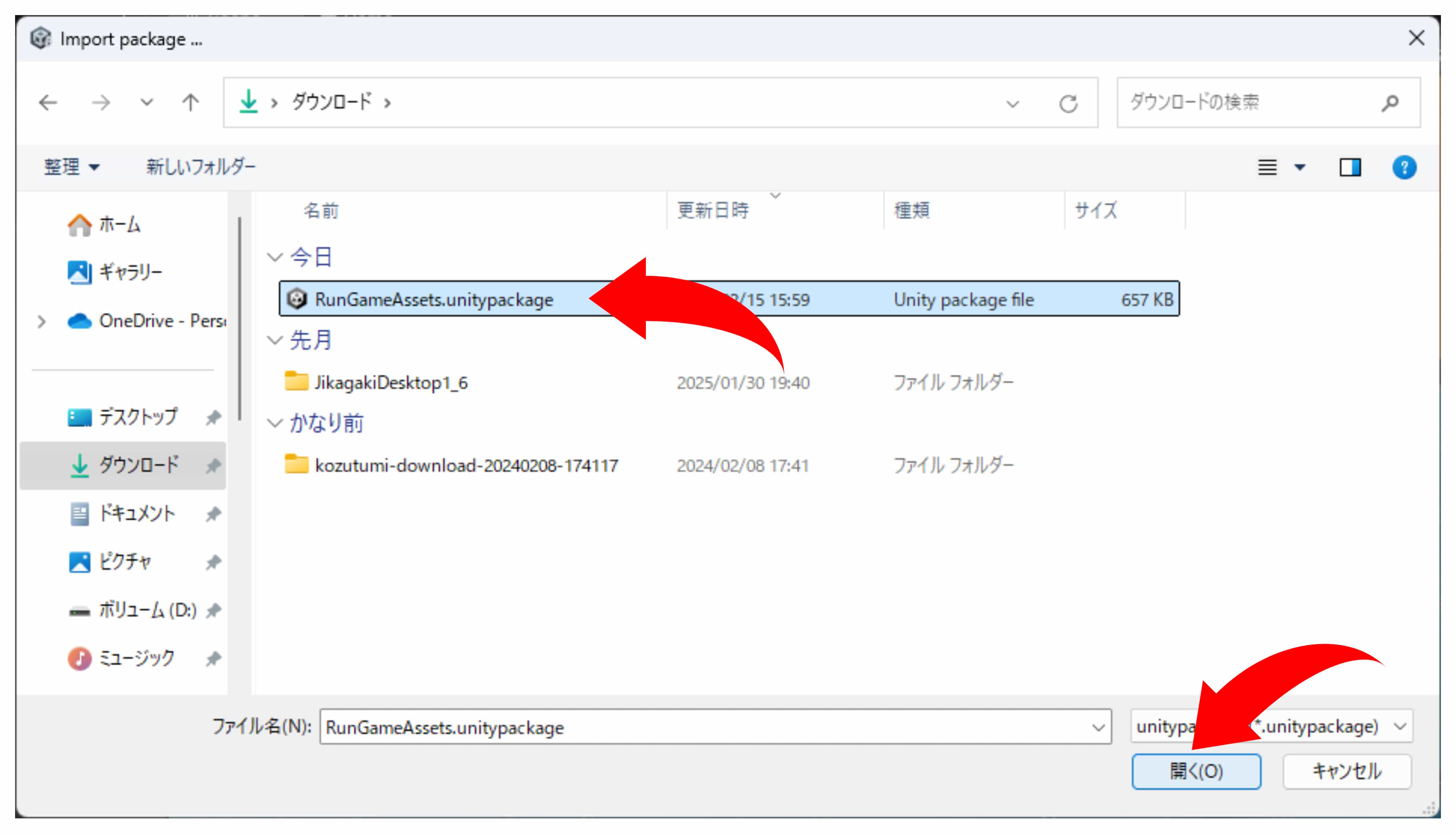Collapse the 先月 group

pos(275,340)
